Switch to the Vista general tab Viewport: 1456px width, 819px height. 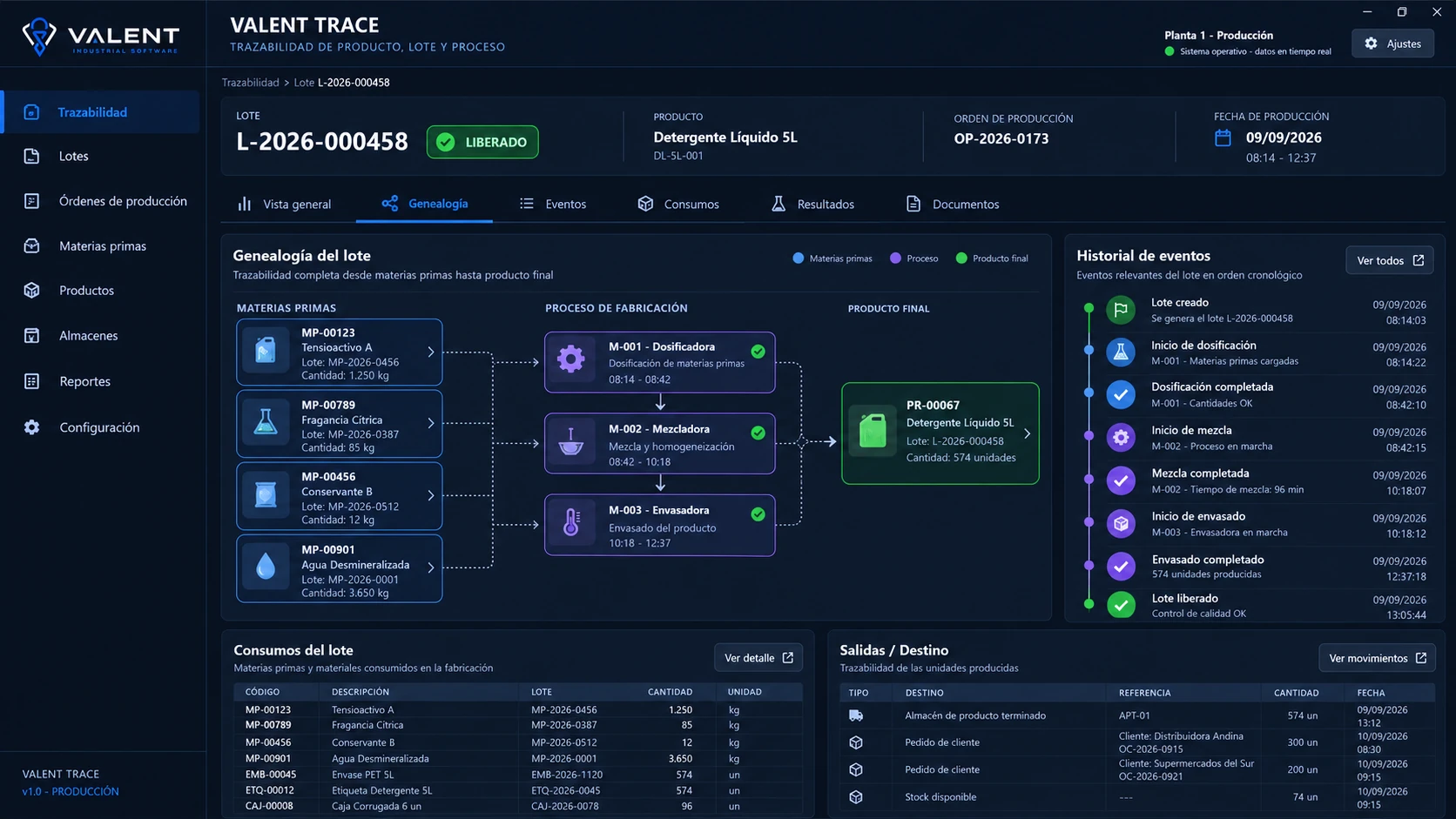click(x=285, y=205)
